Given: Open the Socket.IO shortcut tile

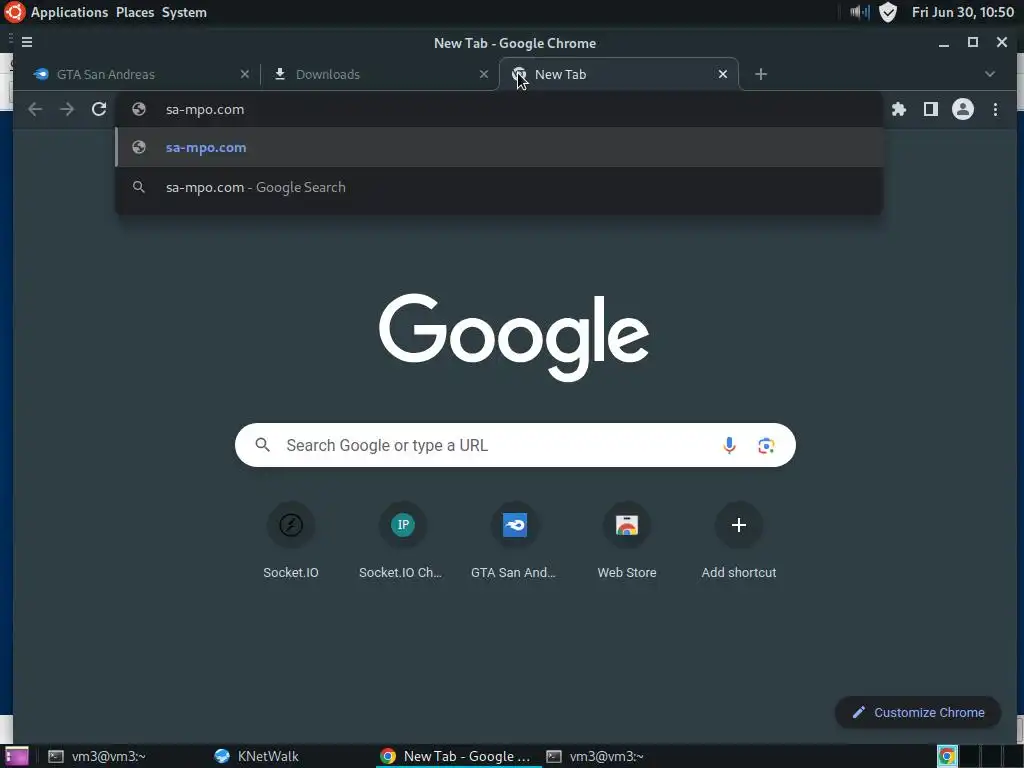Looking at the screenshot, I should click(x=291, y=541).
